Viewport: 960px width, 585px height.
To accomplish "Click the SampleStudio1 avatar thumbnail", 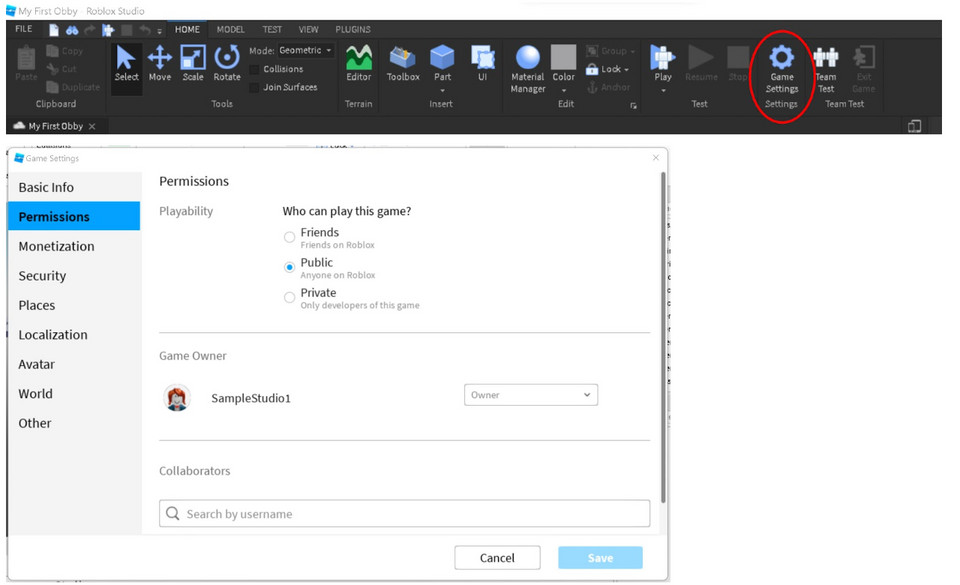I will pyautogui.click(x=177, y=398).
